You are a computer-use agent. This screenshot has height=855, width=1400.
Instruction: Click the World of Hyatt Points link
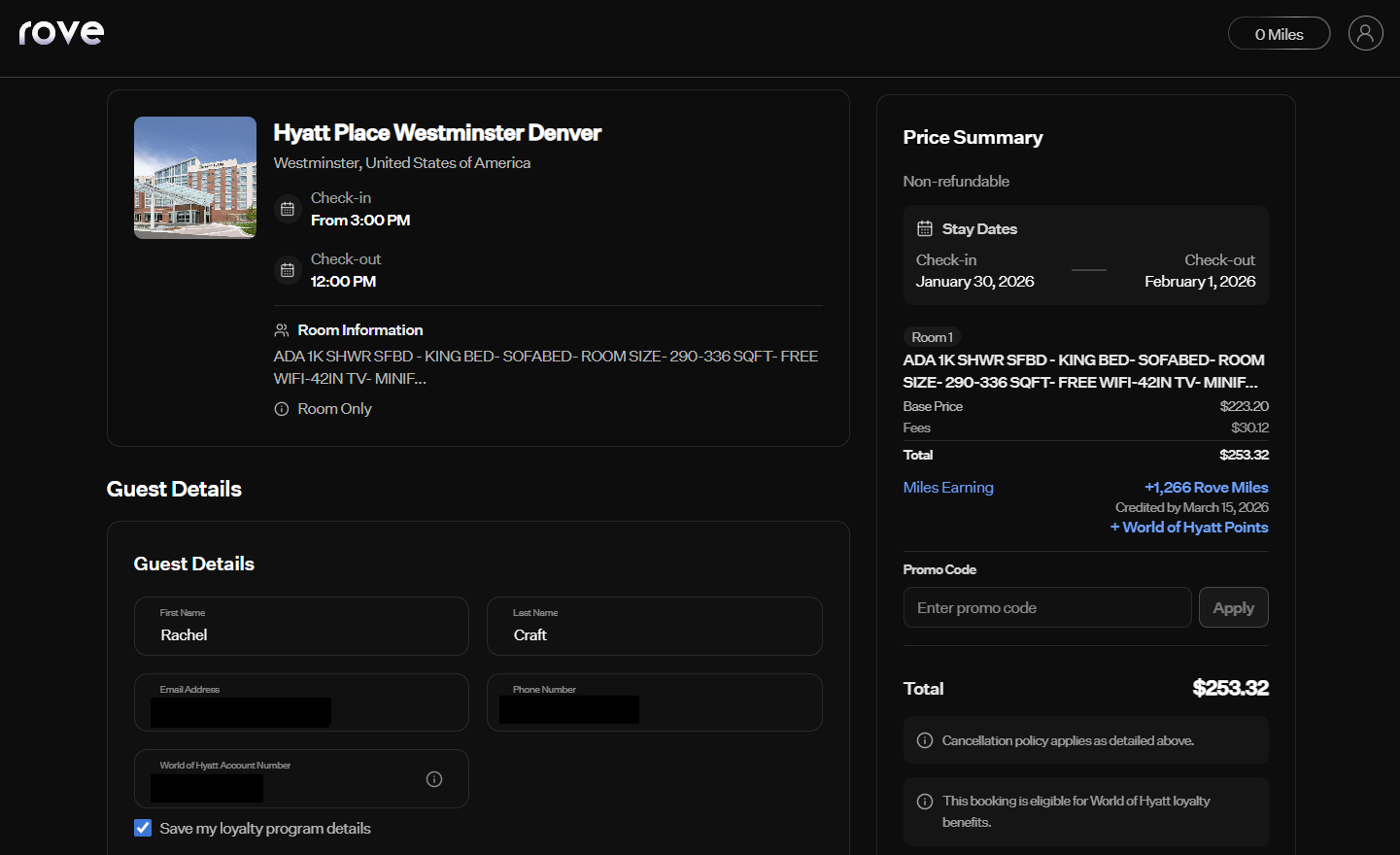coord(1188,527)
